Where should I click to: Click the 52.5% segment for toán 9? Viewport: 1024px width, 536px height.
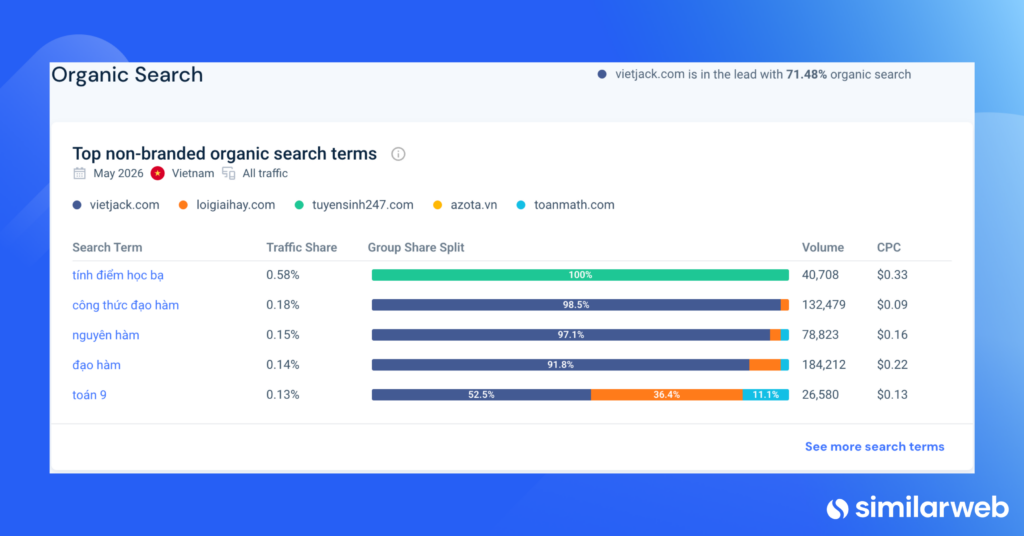coord(481,395)
